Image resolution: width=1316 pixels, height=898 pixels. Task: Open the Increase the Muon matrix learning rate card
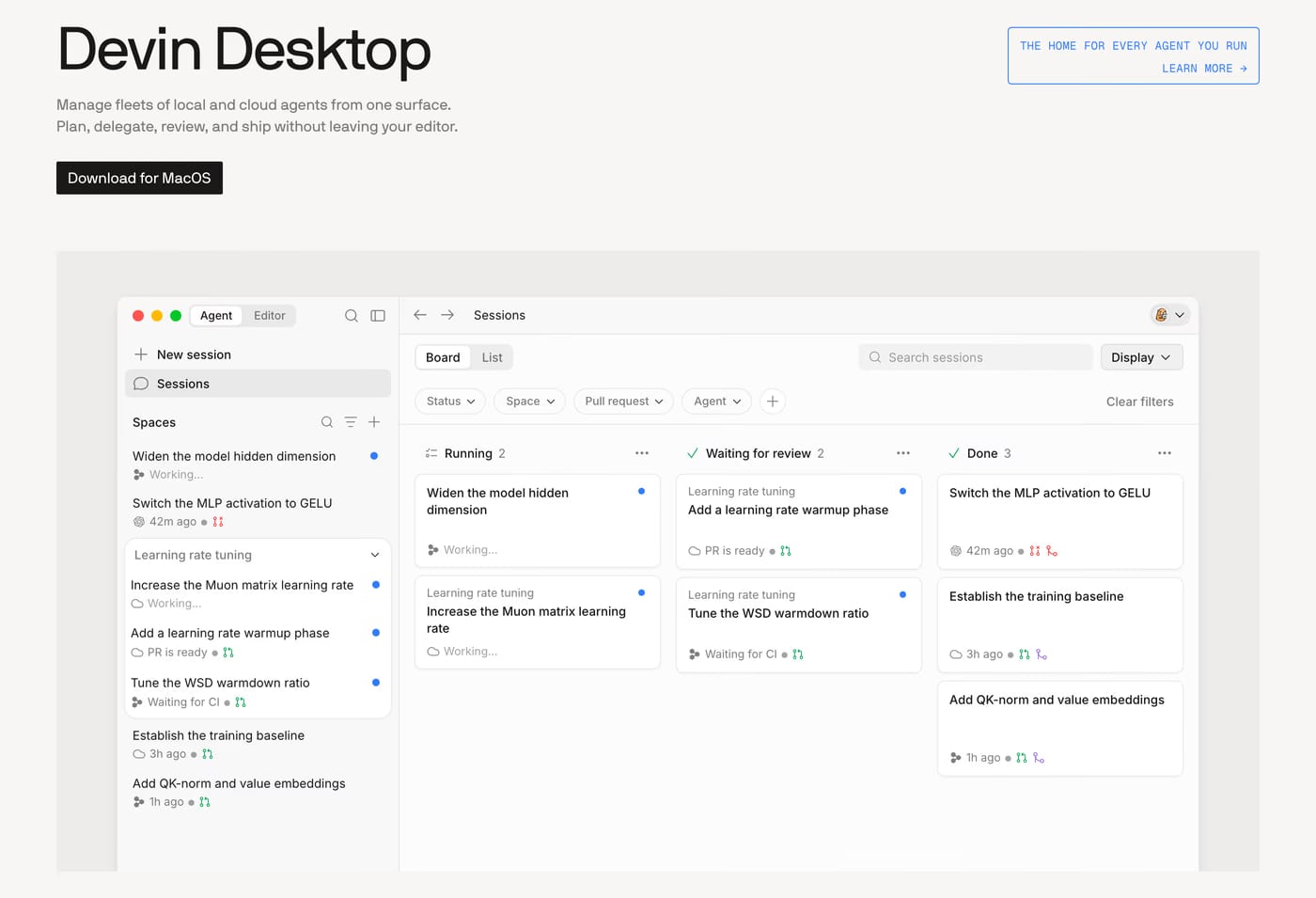pos(538,622)
